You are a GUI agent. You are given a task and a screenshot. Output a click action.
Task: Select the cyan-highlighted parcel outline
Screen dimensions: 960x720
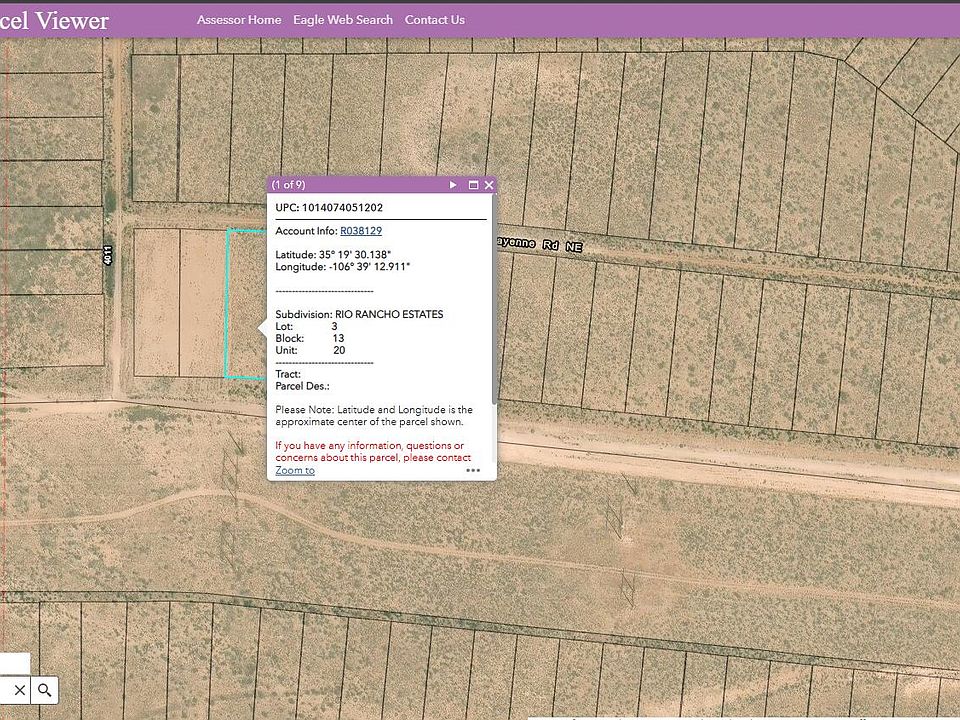pyautogui.click(x=246, y=304)
